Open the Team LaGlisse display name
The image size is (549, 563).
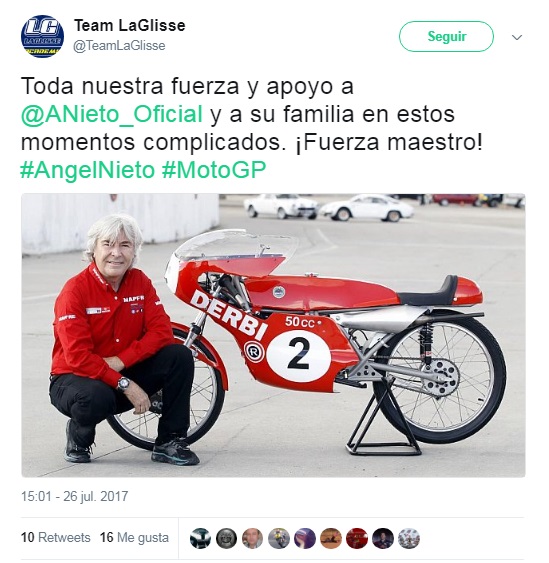point(130,25)
